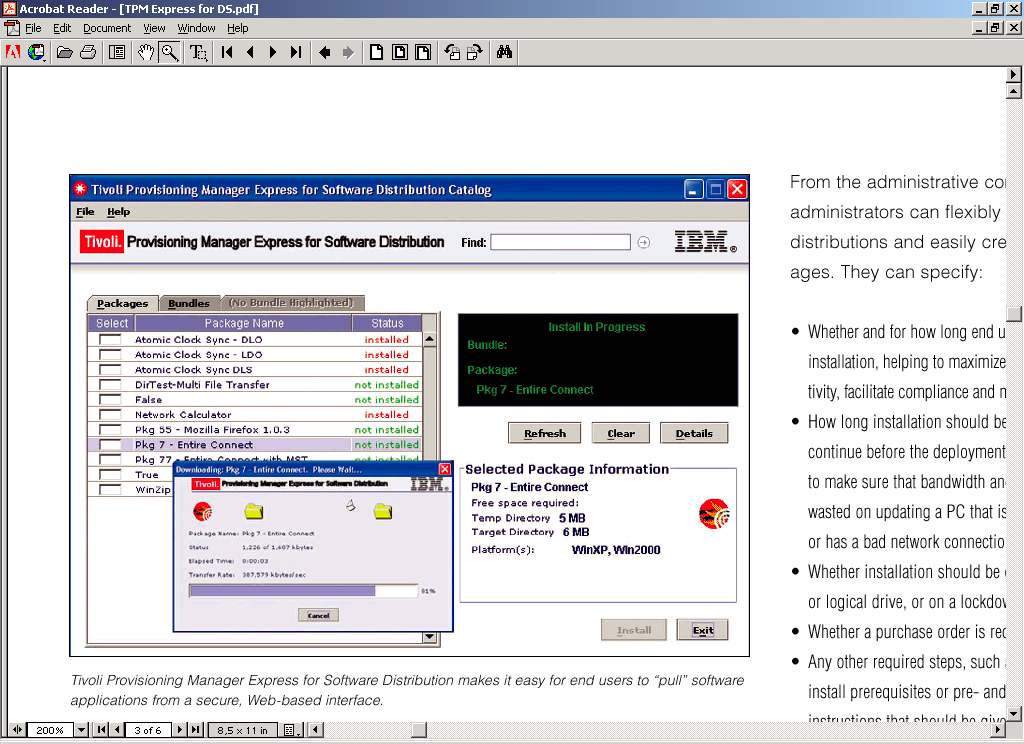1024x744 pixels.
Task: Click the Refresh button
Action: point(545,433)
